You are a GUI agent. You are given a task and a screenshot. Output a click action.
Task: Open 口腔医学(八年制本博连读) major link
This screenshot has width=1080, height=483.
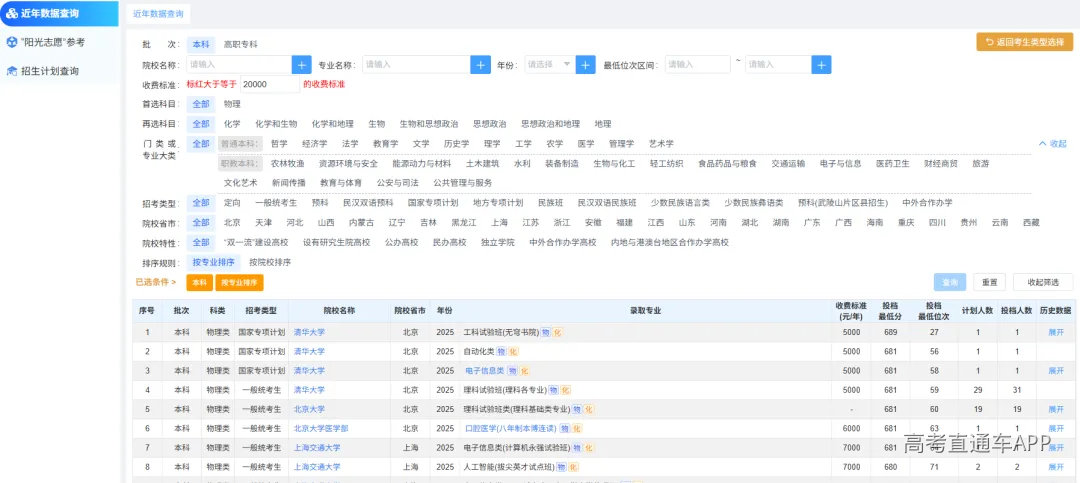pos(510,429)
